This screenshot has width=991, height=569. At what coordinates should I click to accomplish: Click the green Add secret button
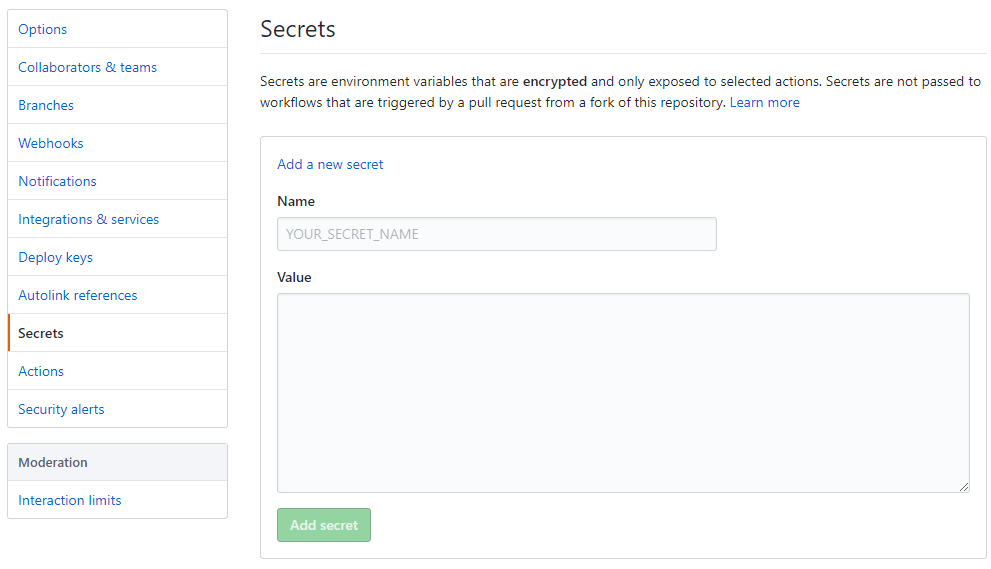tap(324, 525)
